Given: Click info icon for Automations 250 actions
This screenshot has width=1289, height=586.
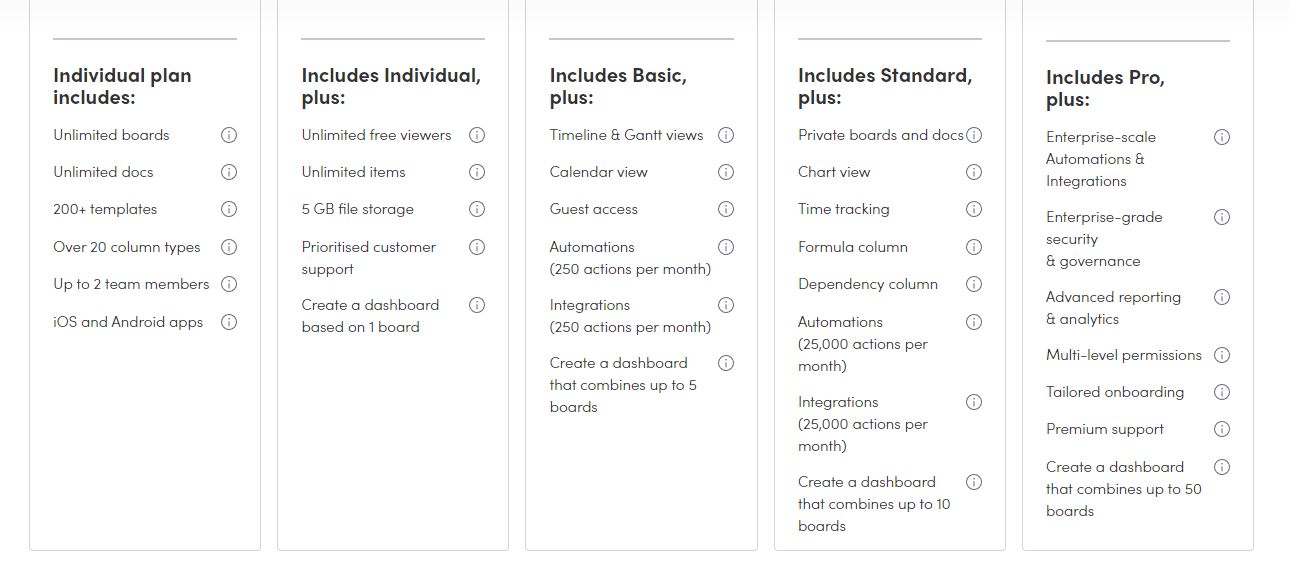Looking at the screenshot, I should pos(726,247).
